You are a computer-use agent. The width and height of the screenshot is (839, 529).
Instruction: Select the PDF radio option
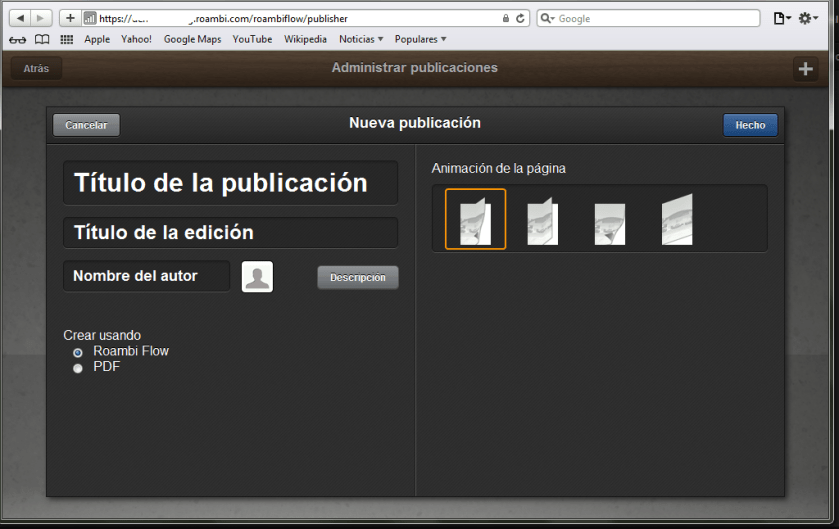tap(78, 368)
